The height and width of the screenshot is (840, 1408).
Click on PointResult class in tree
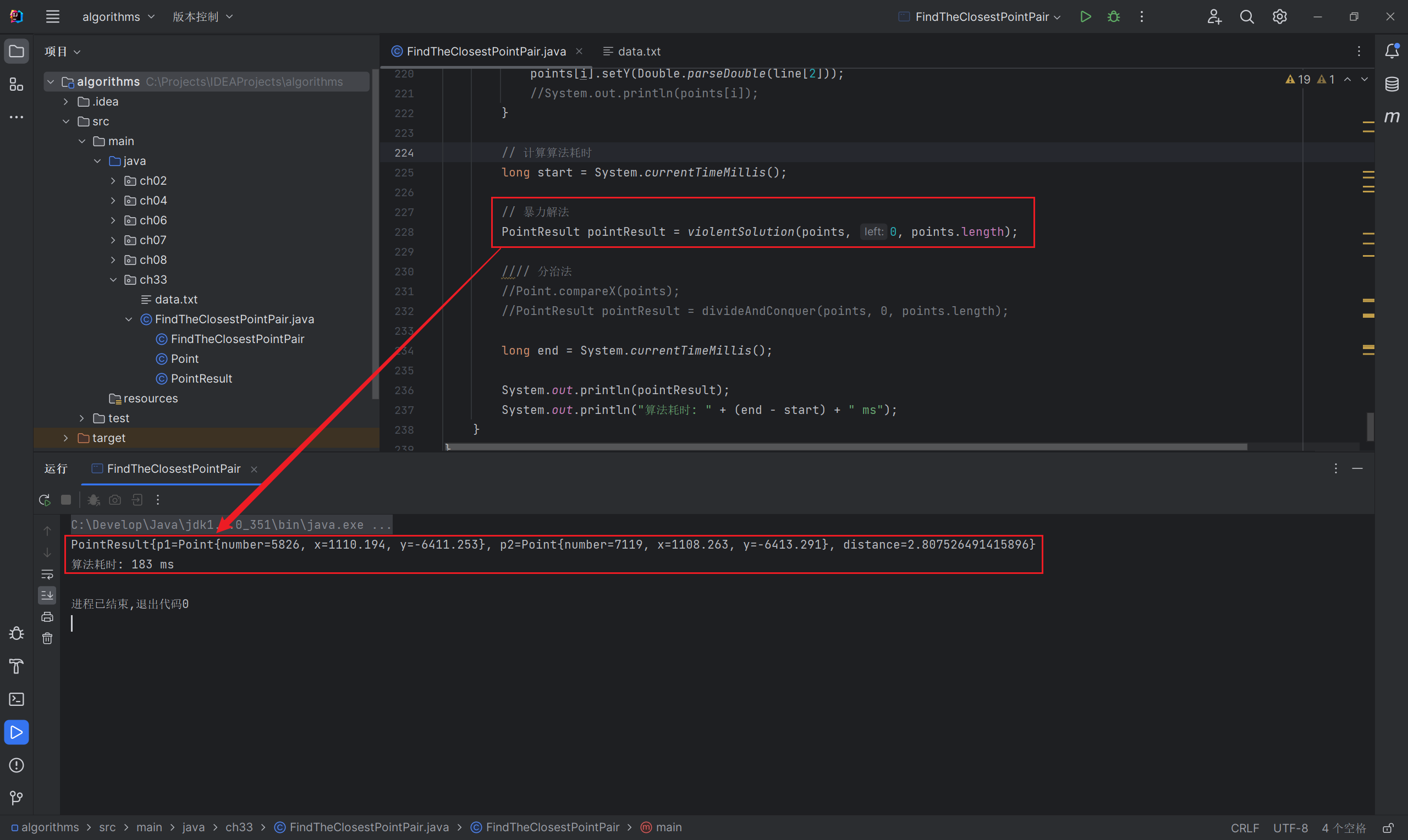(x=200, y=378)
